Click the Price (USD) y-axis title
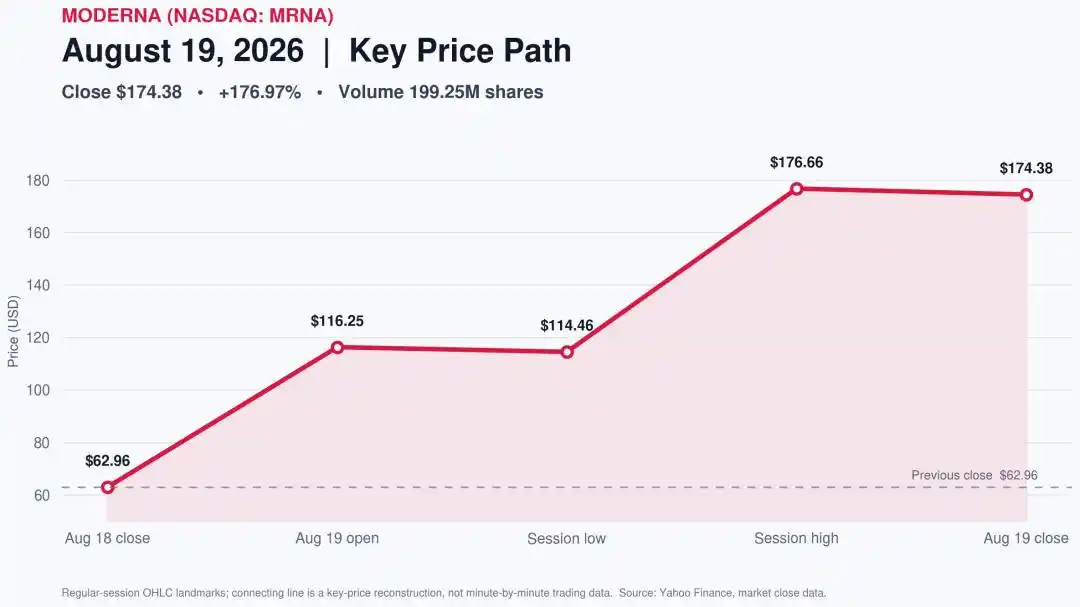This screenshot has height=607, width=1080. [x=13, y=331]
